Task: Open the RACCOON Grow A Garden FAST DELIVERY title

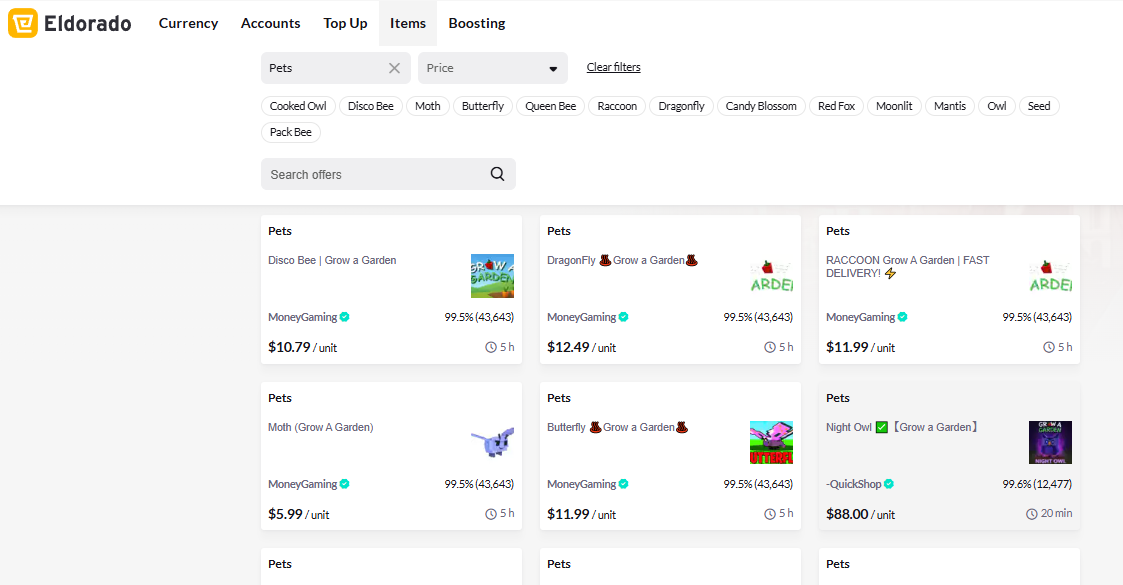Action: pos(907,266)
